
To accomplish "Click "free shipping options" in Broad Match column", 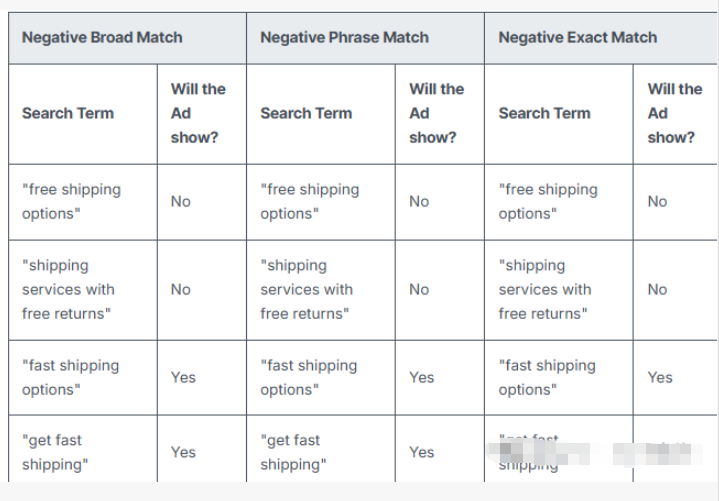I will [72, 202].
